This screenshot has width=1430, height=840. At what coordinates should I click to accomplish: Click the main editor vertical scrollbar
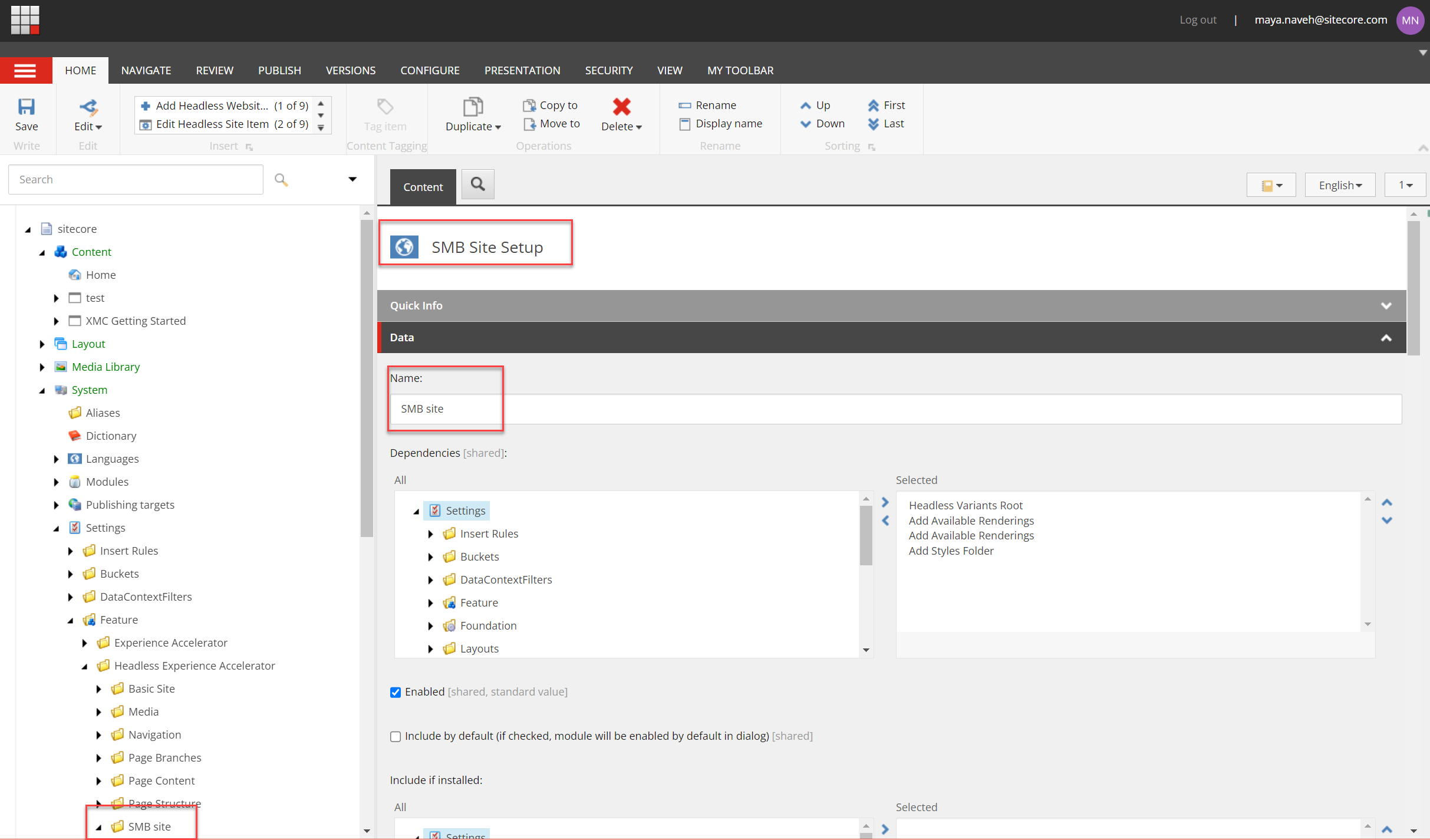click(x=1413, y=288)
